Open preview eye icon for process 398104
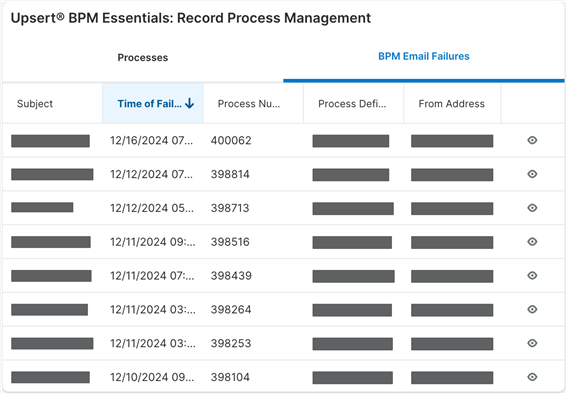This screenshot has height=394, width=567. click(x=532, y=377)
